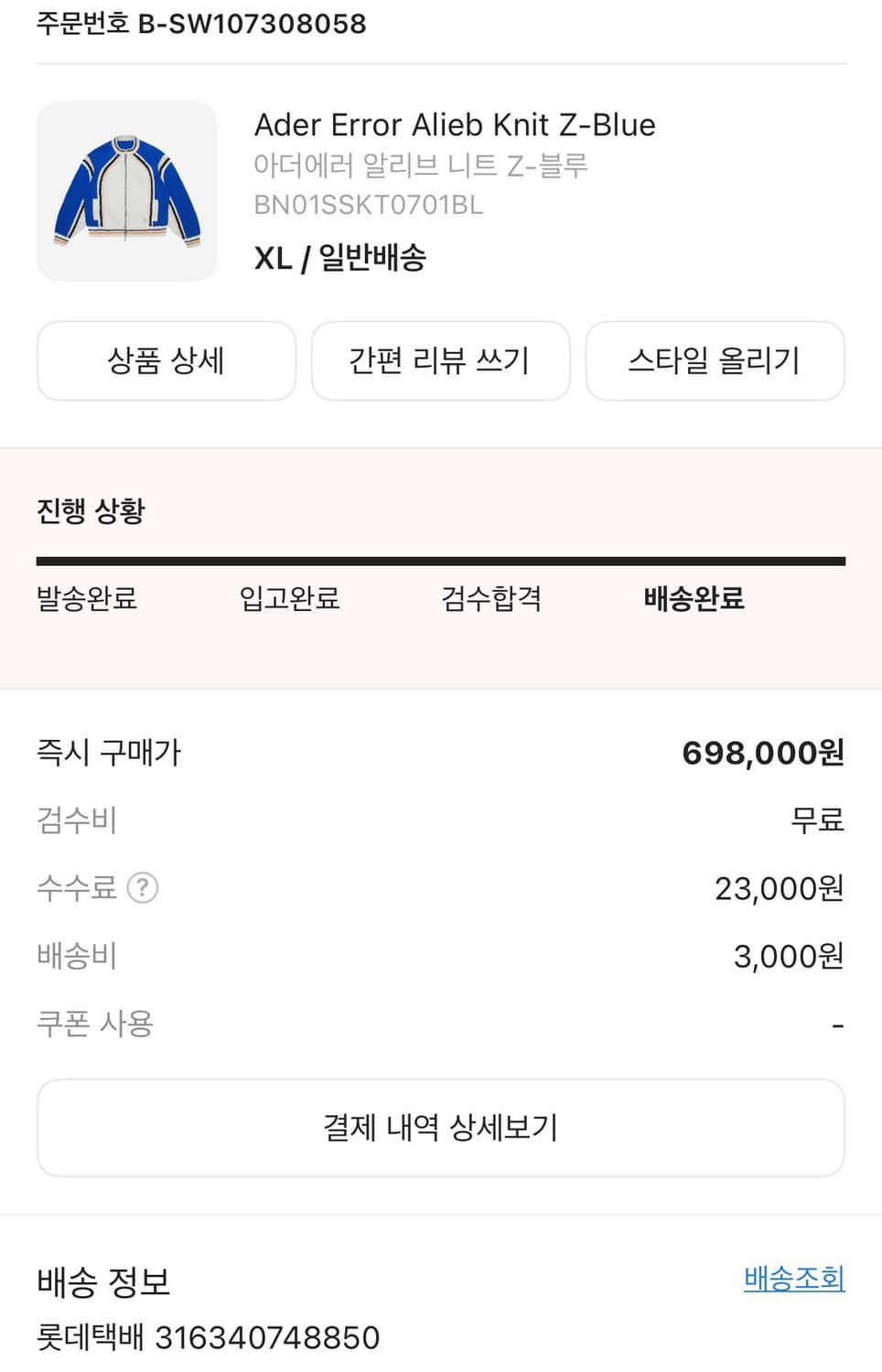This screenshot has width=882, height=1372.
Task: Tap the 간편 리뷰 쓰기 button
Action: click(440, 360)
